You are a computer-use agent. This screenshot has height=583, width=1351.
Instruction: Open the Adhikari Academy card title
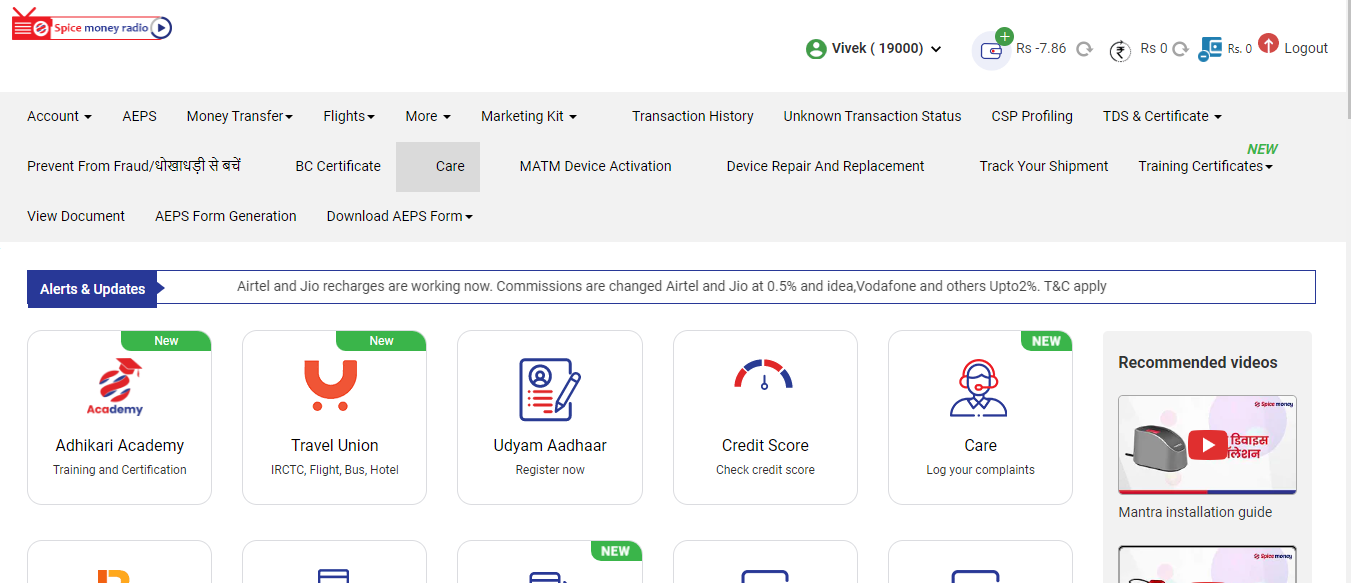click(120, 445)
